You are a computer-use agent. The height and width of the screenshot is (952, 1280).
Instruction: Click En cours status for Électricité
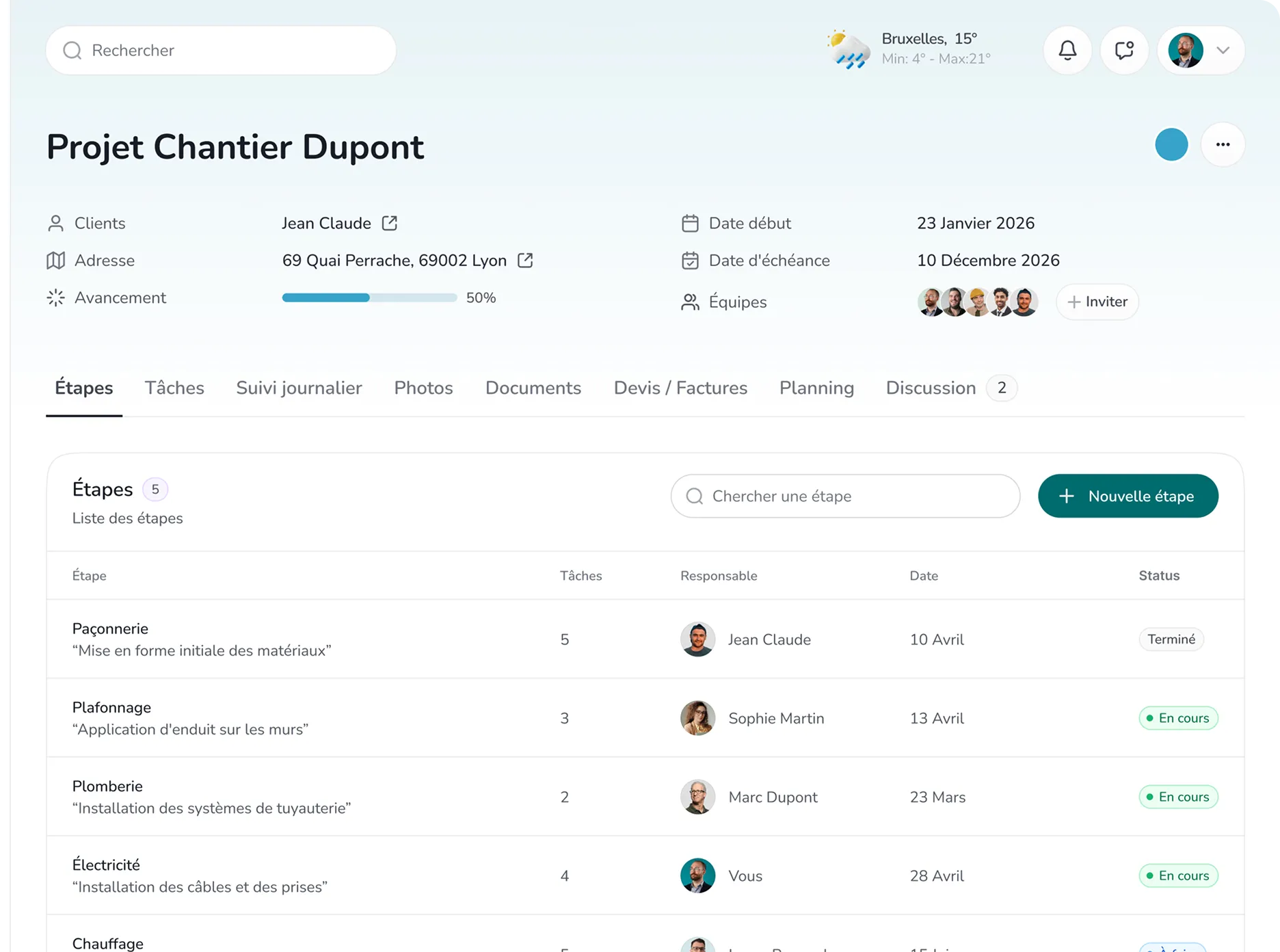(1178, 875)
